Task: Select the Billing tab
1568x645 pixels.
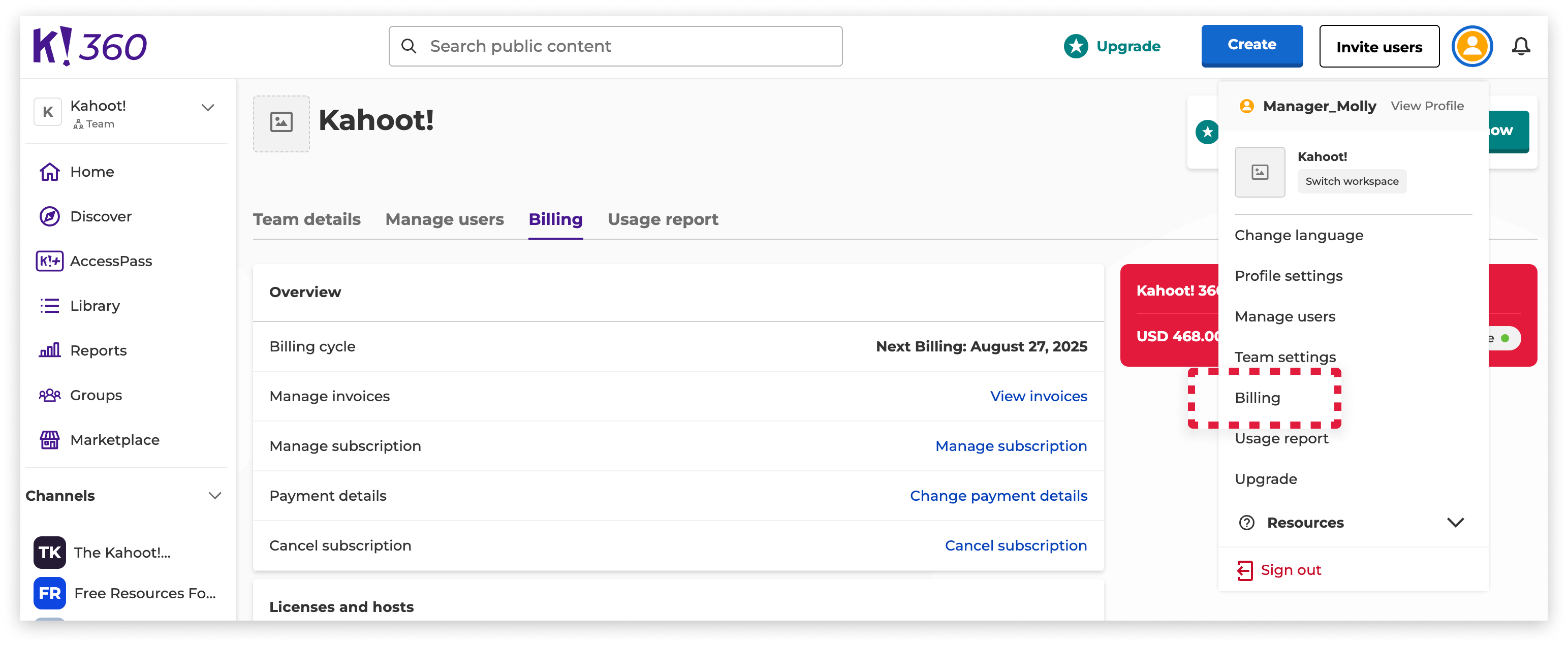Action: point(555,219)
